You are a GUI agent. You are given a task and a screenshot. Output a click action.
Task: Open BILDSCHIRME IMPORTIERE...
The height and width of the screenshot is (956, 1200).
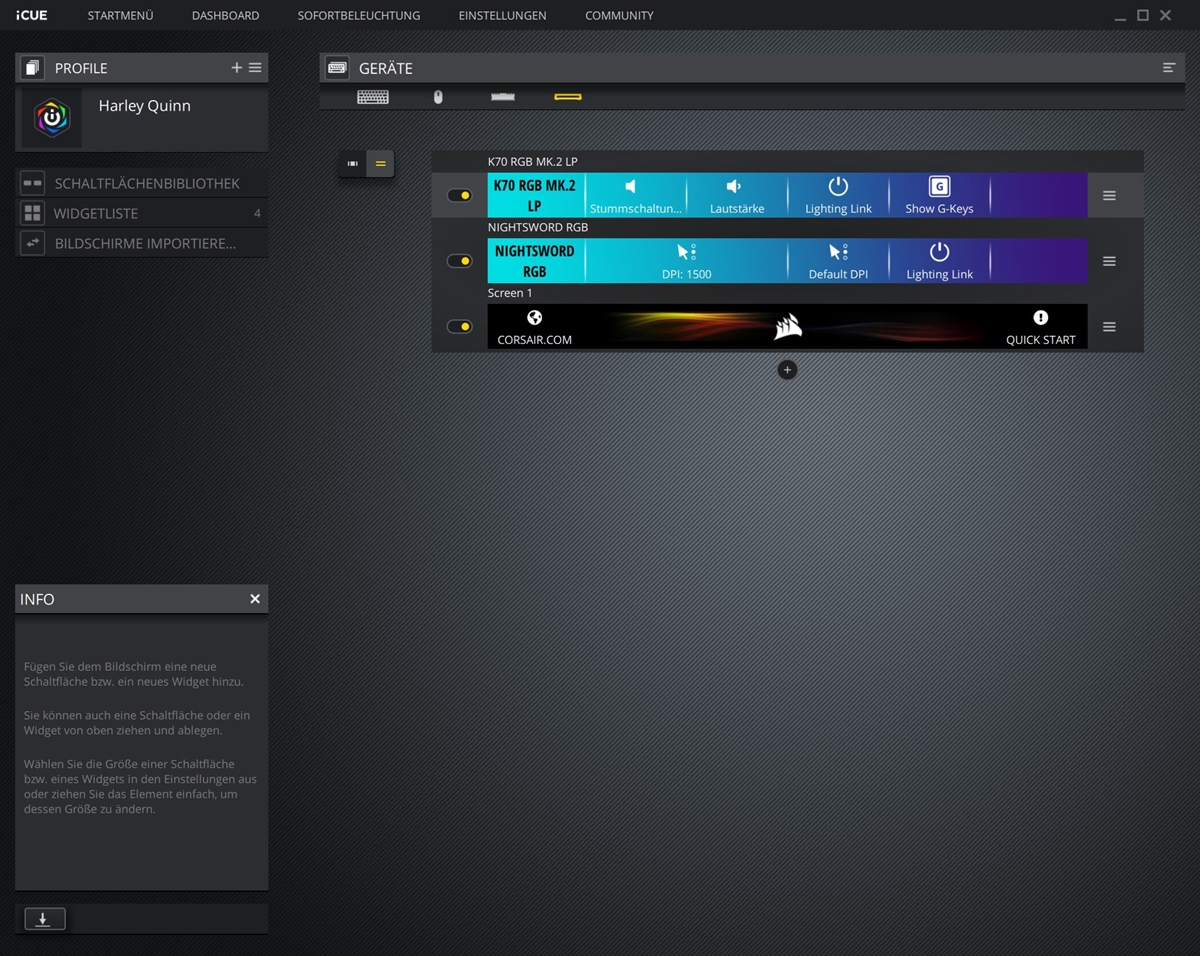tap(142, 243)
